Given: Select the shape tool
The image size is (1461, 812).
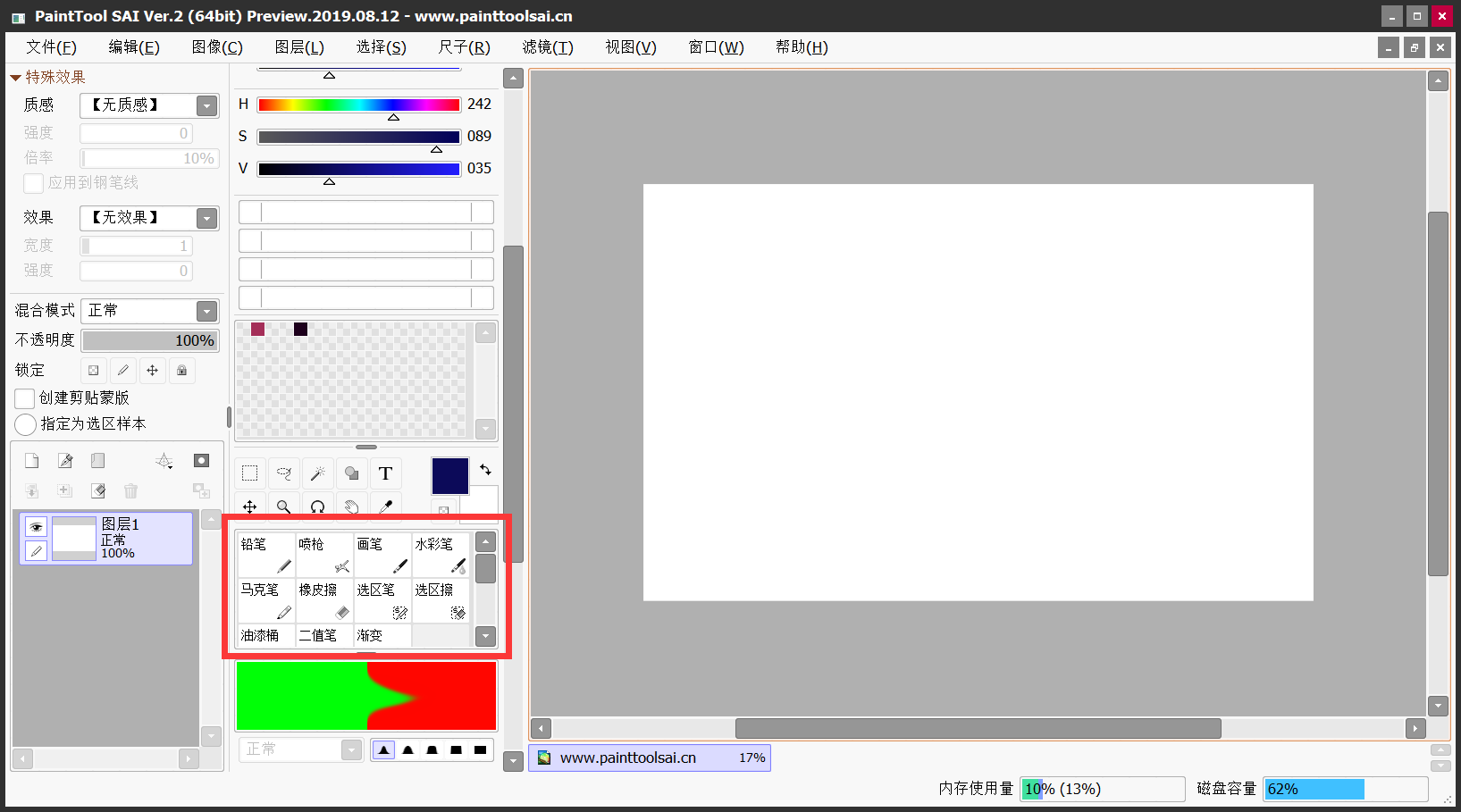Looking at the screenshot, I should click(x=351, y=473).
